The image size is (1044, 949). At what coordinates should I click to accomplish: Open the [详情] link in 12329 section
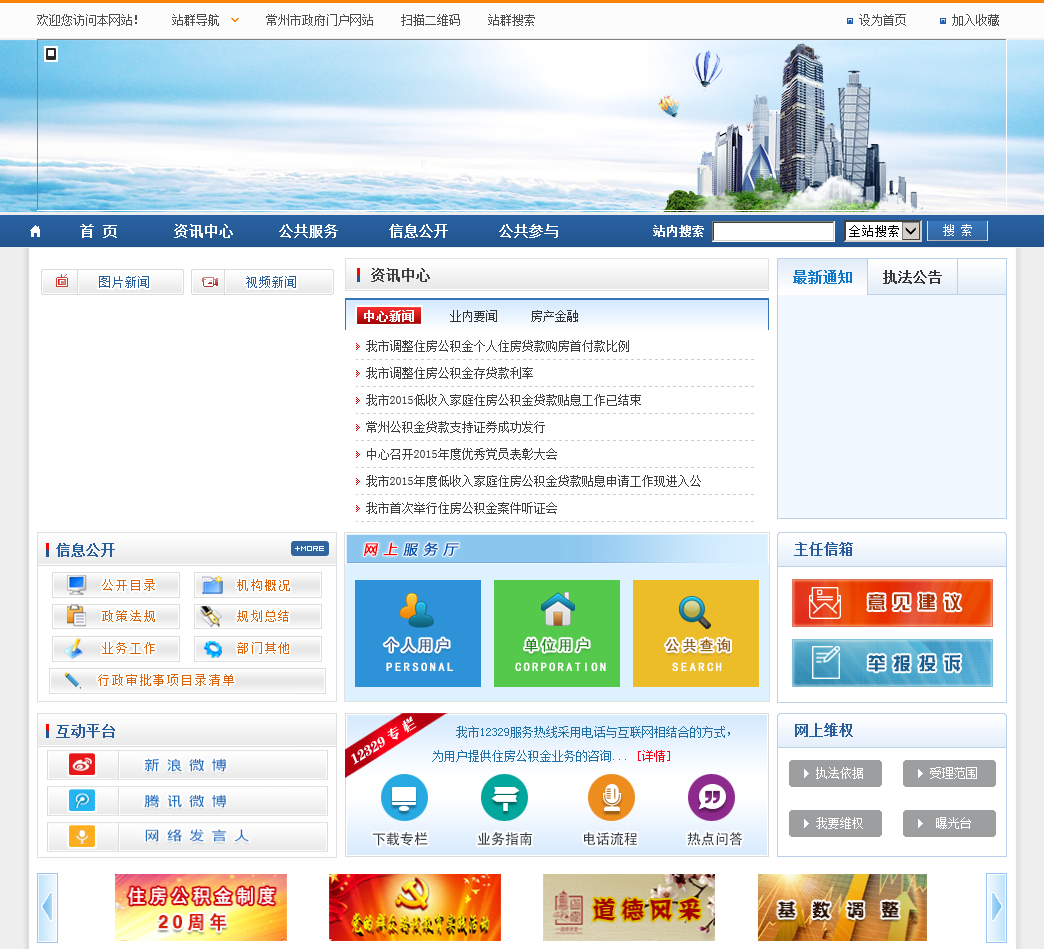tap(654, 756)
